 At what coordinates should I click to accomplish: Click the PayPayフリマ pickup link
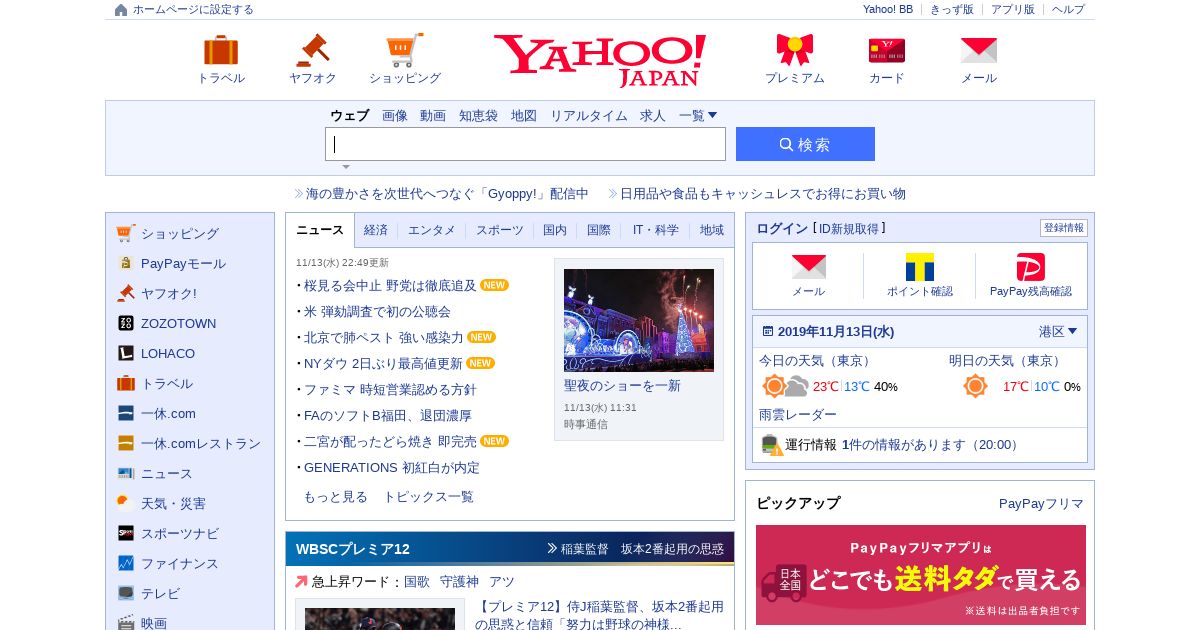click(1041, 503)
